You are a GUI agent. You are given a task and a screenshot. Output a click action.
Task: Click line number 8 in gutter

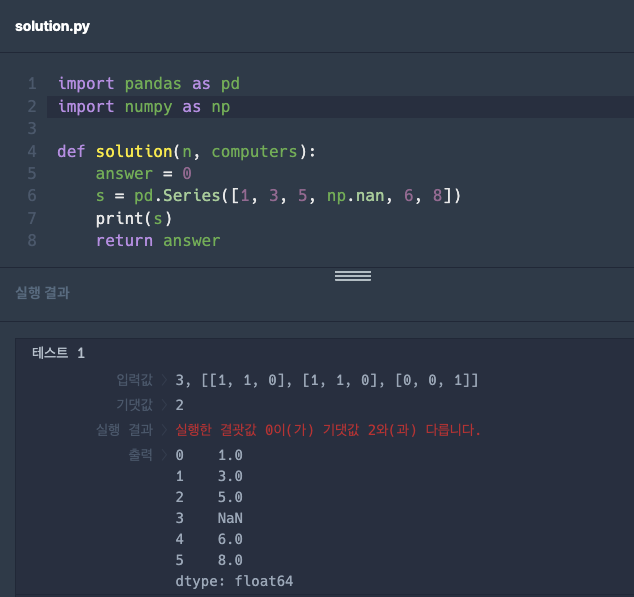(32, 241)
